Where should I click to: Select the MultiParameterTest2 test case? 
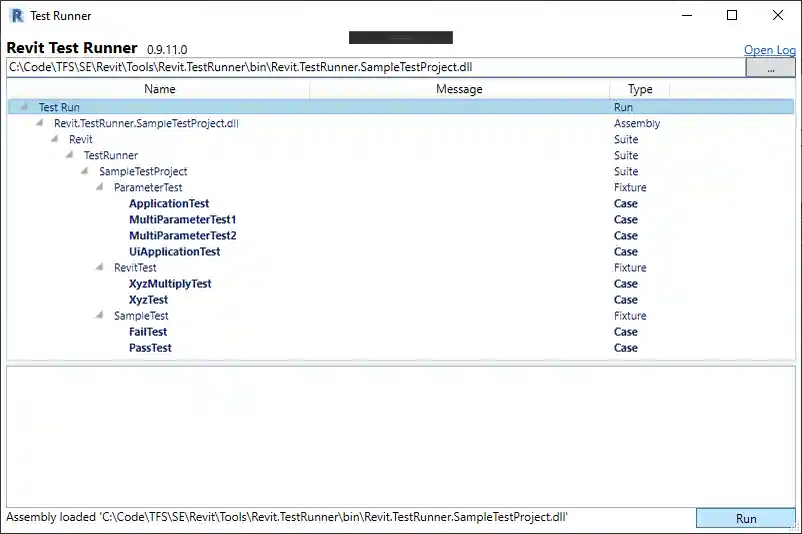point(182,235)
